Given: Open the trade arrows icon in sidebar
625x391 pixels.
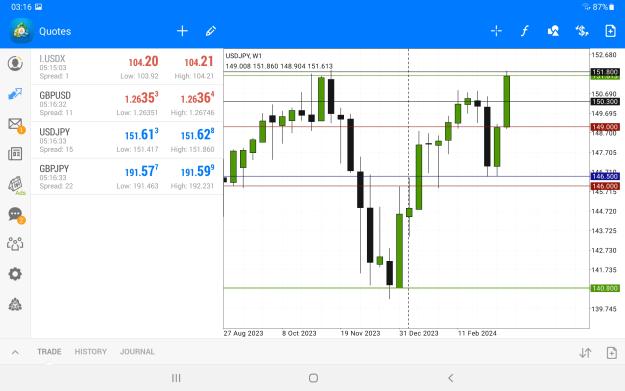Looking at the screenshot, I should tap(15, 94).
